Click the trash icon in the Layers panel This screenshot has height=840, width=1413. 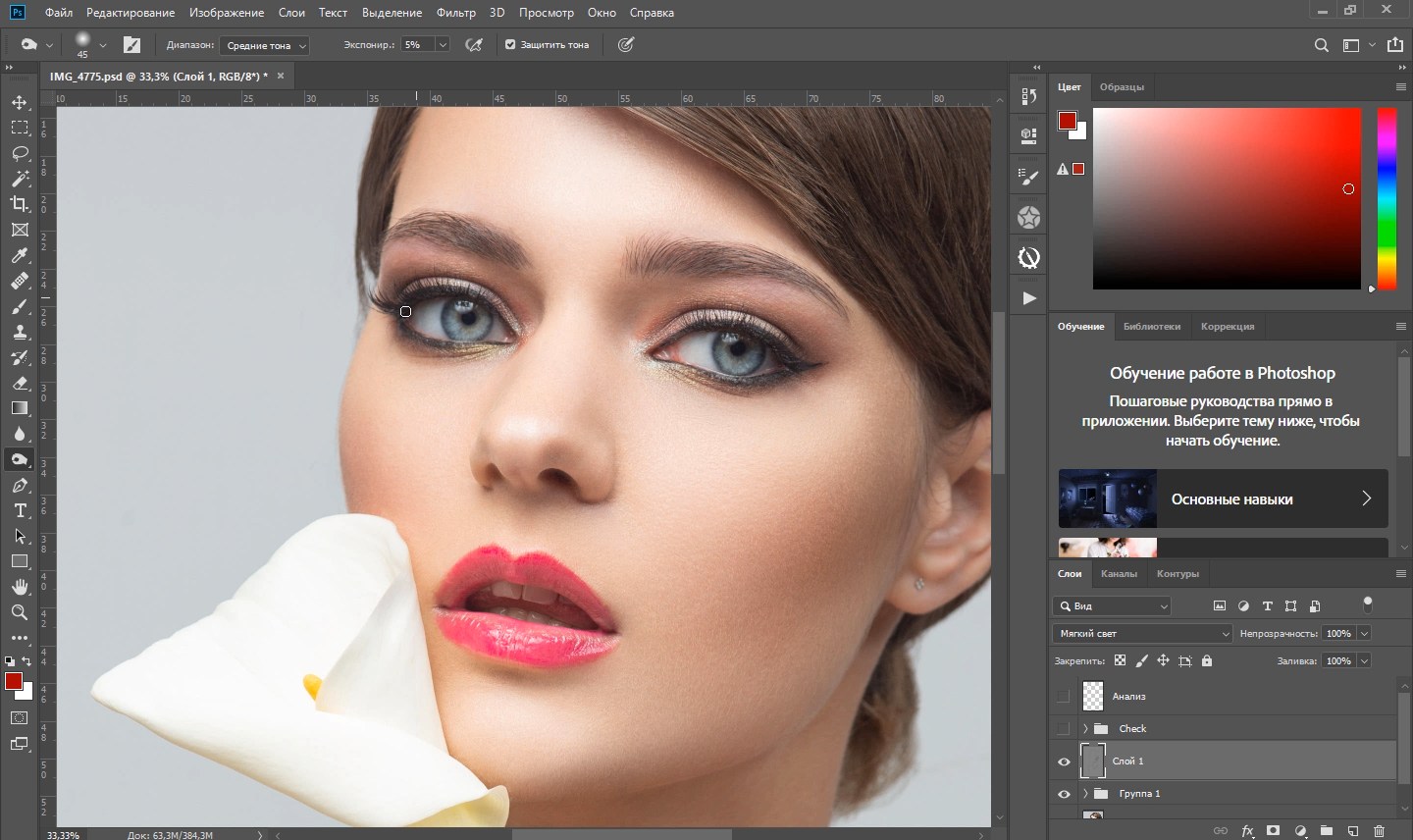(1379, 831)
